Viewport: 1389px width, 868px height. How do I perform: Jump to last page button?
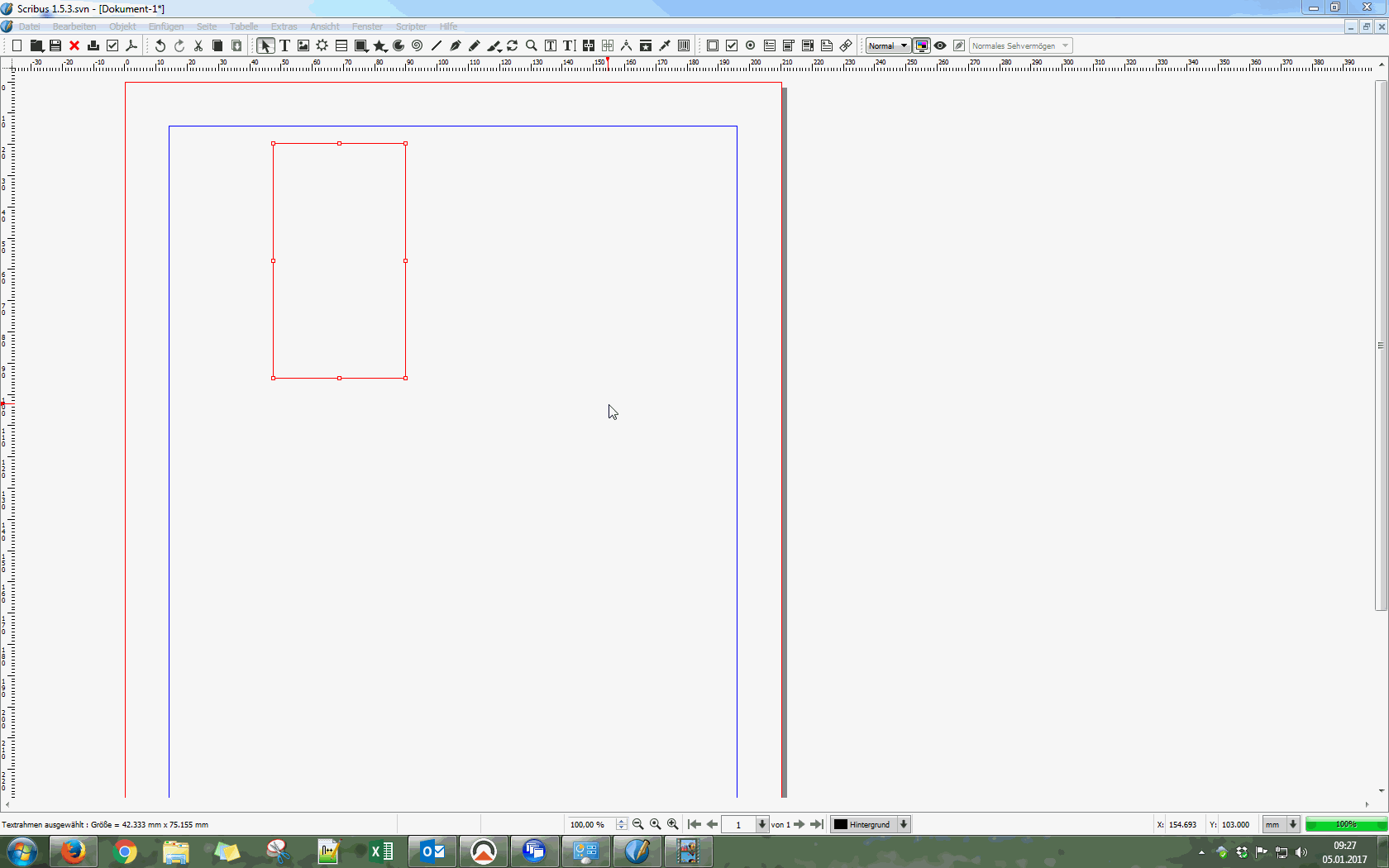pos(817,824)
